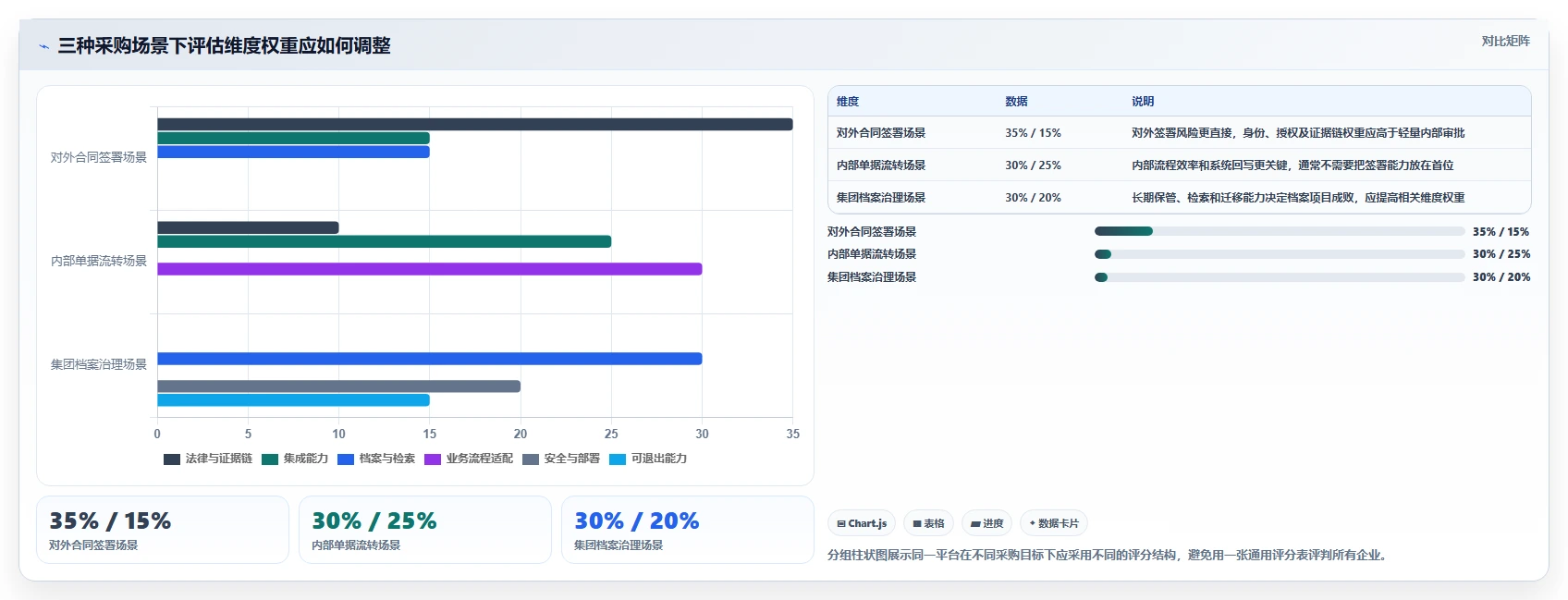Viewport: 1568px width, 600px height.
Task: Toggle the 档案与检索 legend item
Action: (x=376, y=459)
